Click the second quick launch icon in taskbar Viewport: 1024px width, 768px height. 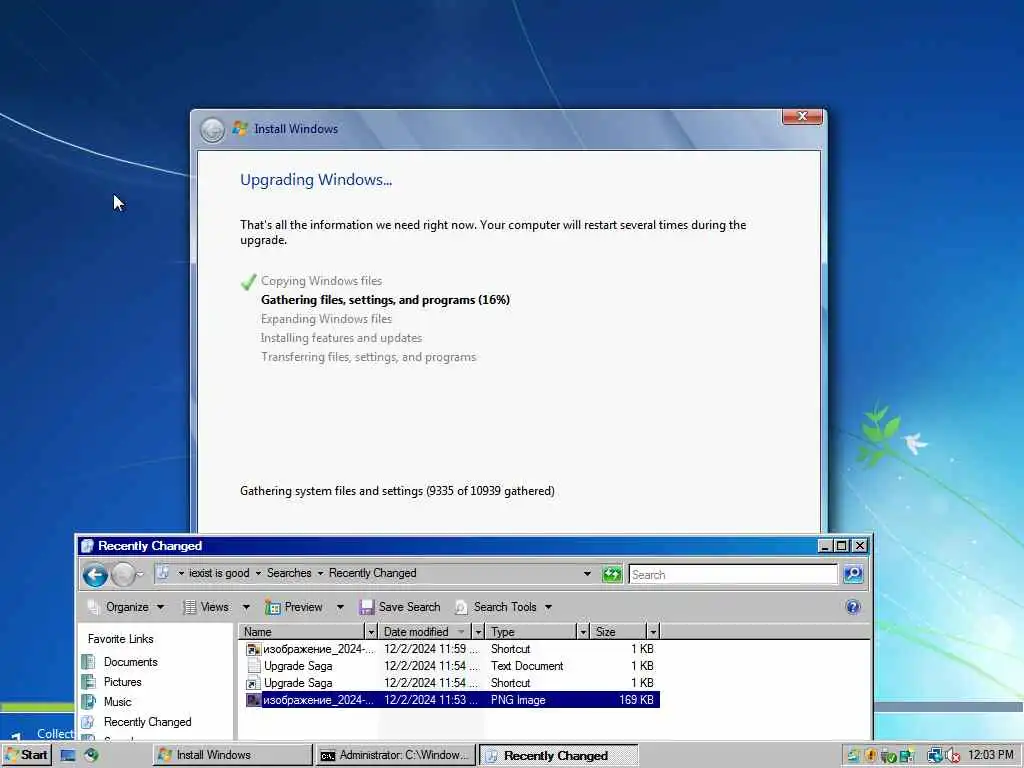(91, 755)
